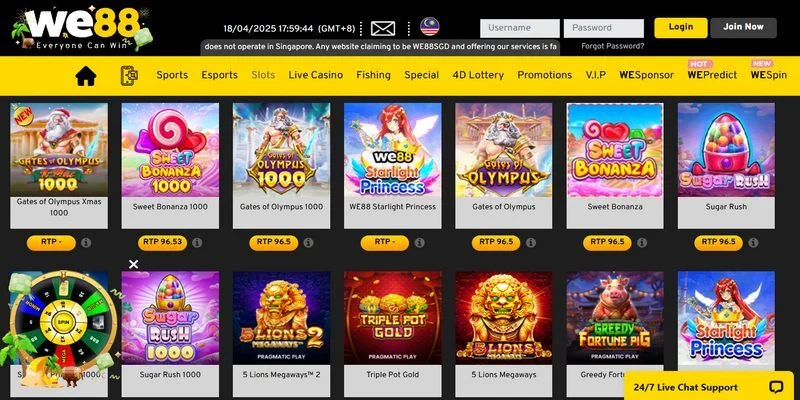Follow the Forgot Password link

tap(613, 46)
